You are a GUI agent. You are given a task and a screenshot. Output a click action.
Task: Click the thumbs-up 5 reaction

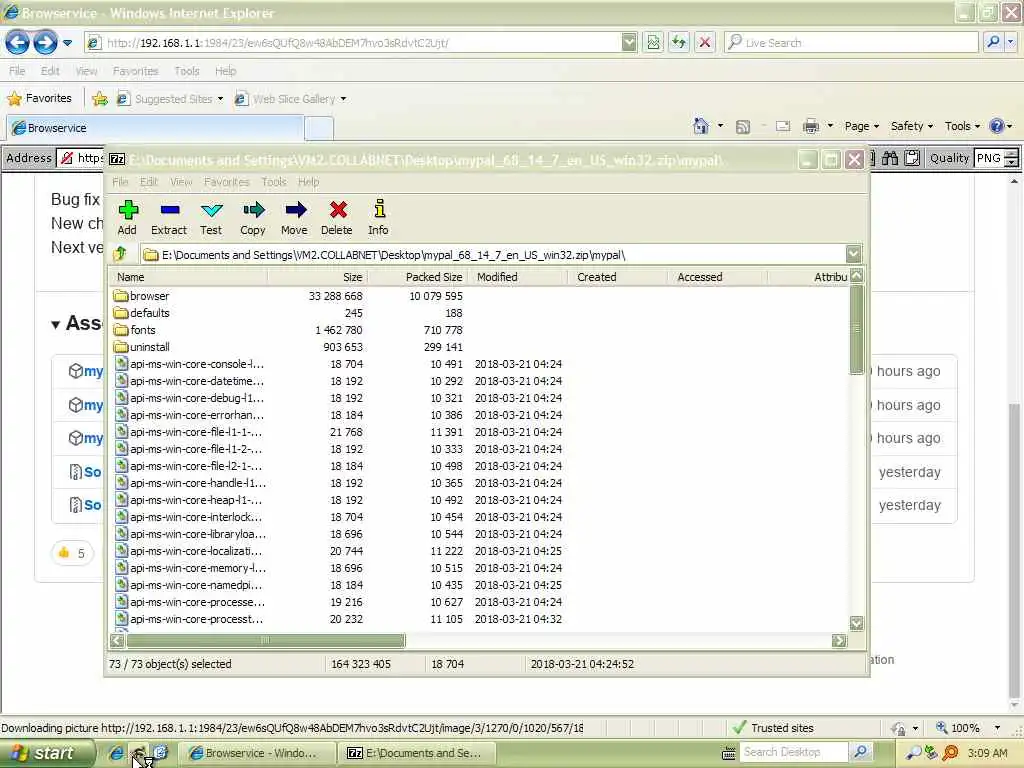pos(72,554)
